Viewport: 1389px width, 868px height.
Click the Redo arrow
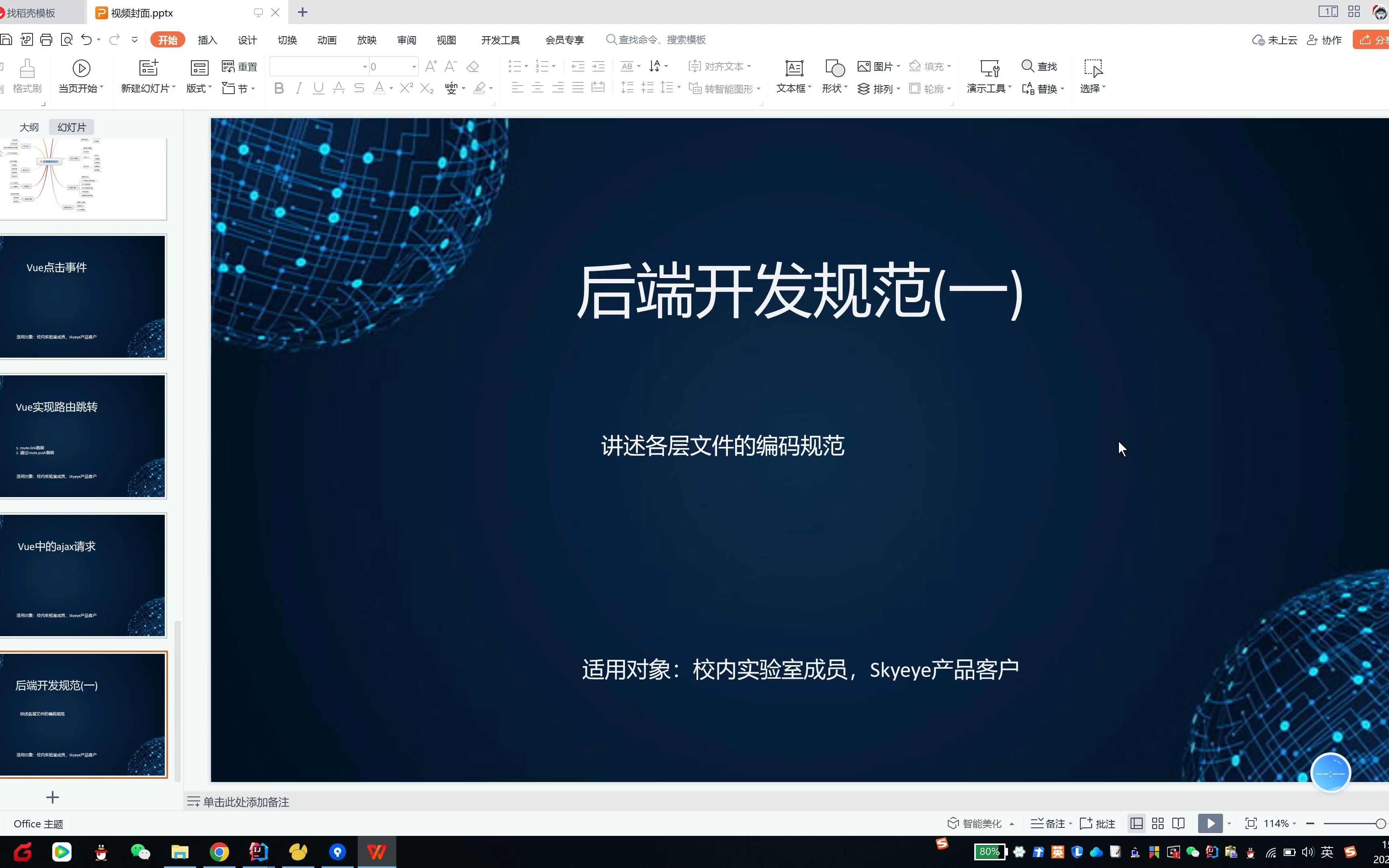(114, 40)
